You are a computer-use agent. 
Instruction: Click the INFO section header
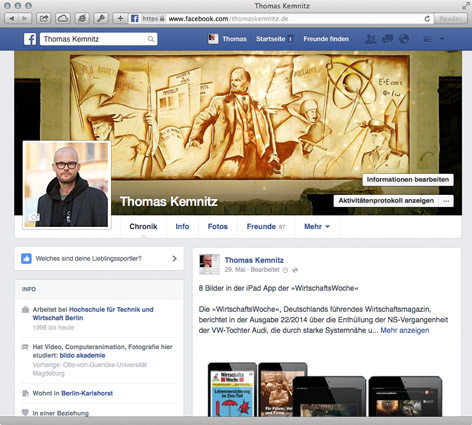pyautogui.click(x=29, y=289)
